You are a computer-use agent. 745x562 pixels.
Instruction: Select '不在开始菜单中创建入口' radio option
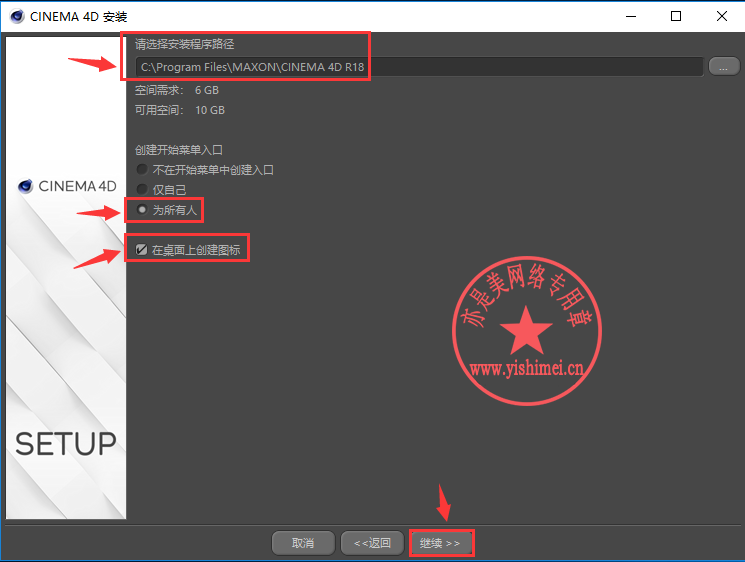point(205,170)
